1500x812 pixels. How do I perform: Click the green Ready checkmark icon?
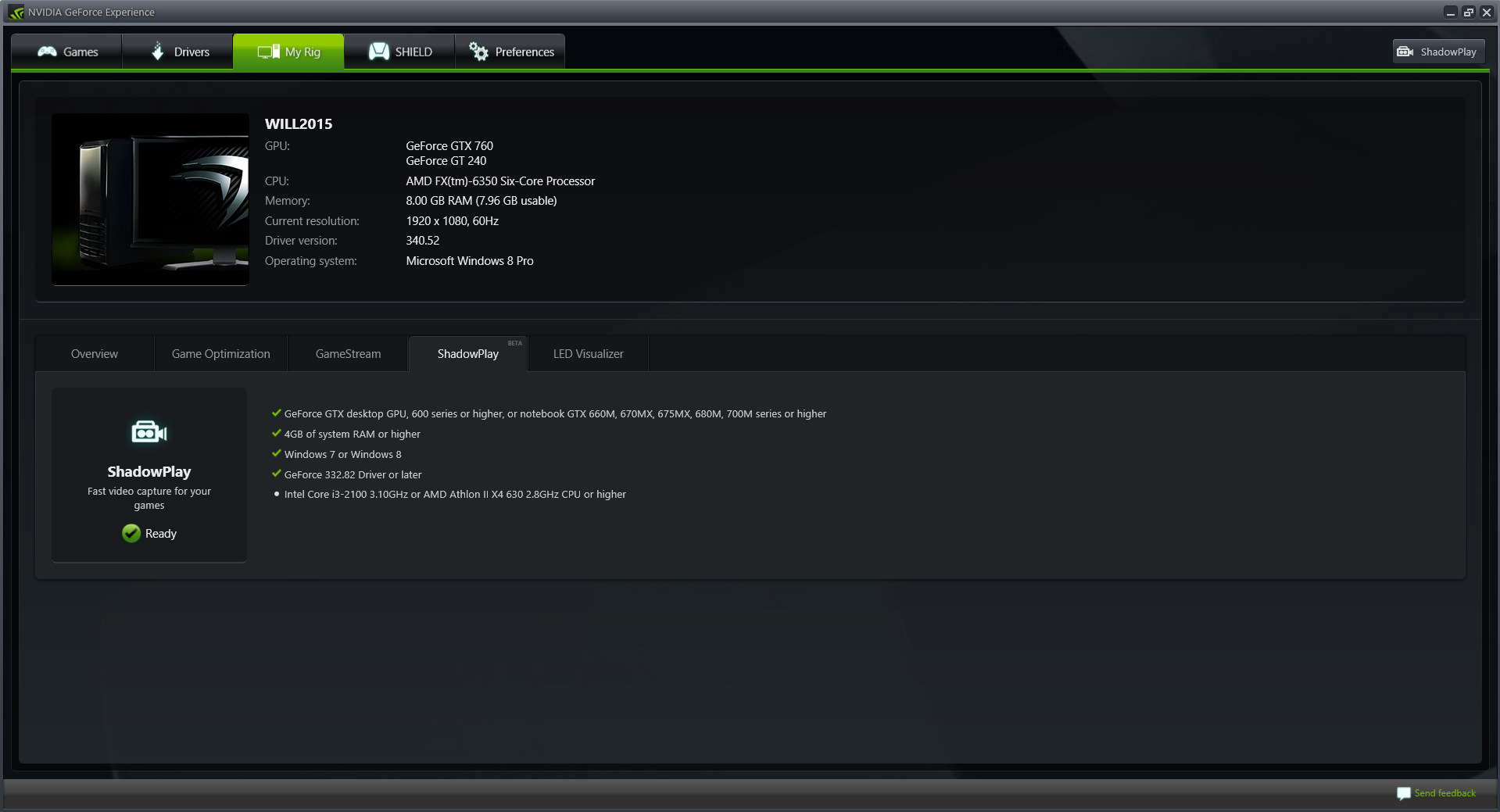point(131,533)
